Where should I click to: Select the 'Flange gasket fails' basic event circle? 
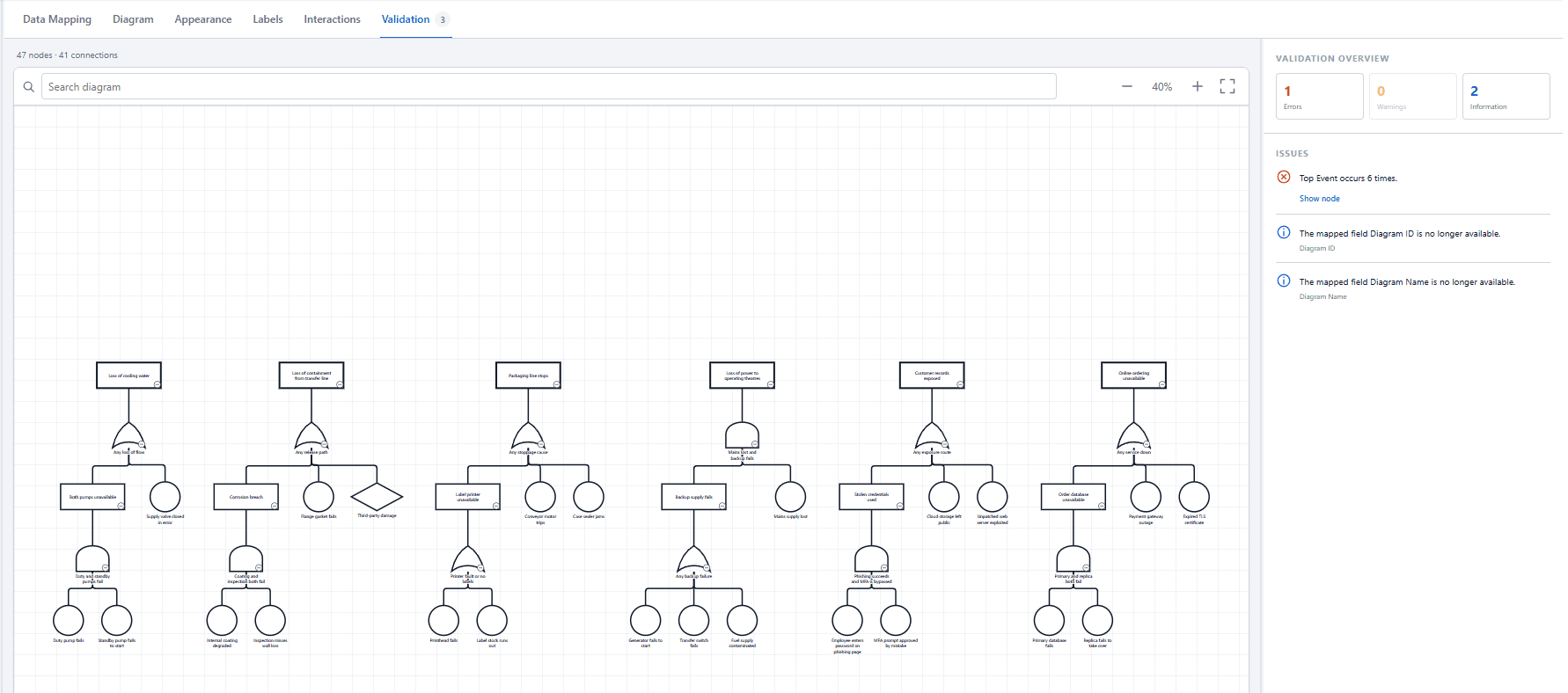pyautogui.click(x=319, y=497)
